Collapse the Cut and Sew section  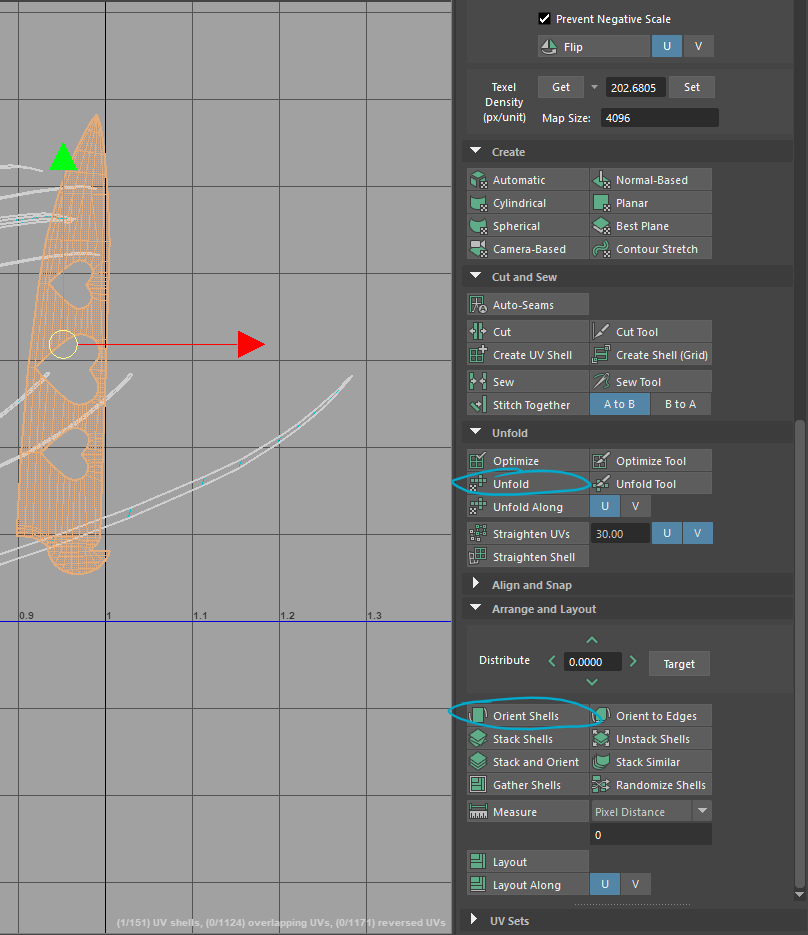point(476,276)
